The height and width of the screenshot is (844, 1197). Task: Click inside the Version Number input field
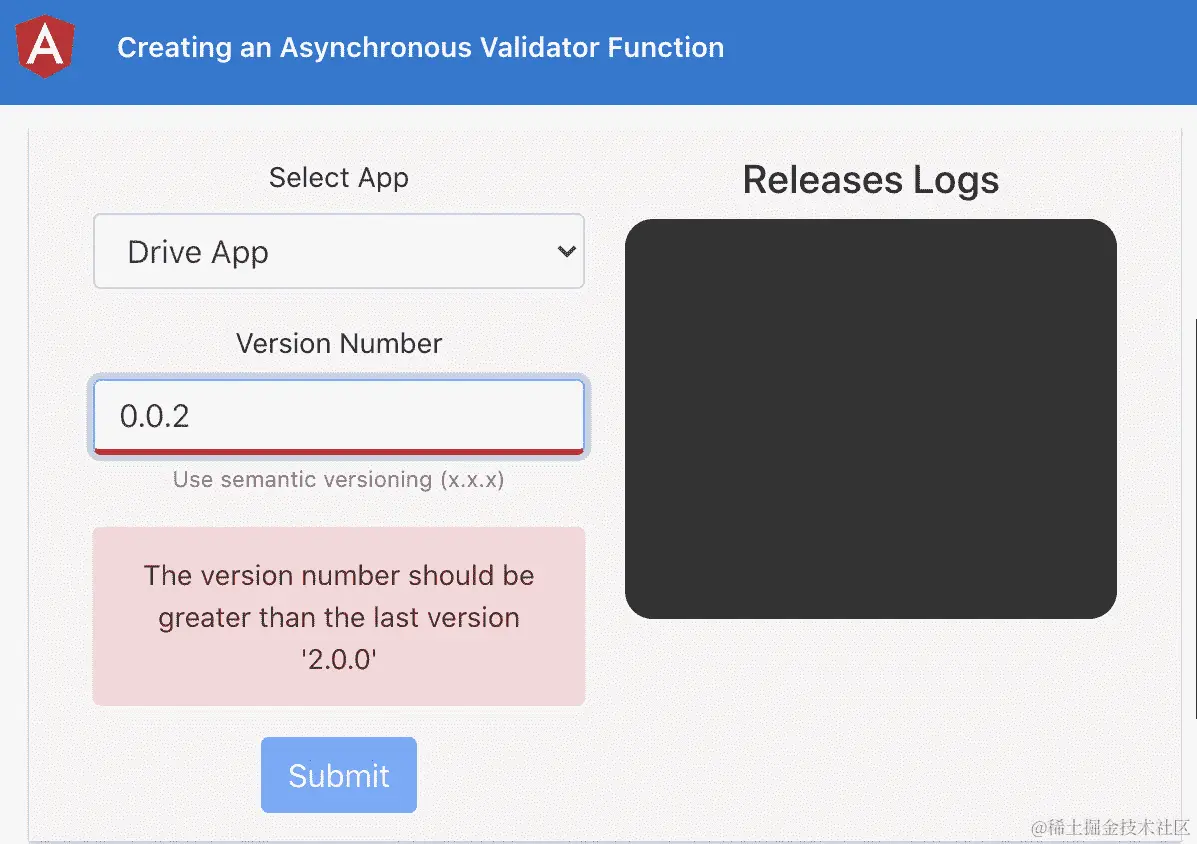pos(339,417)
